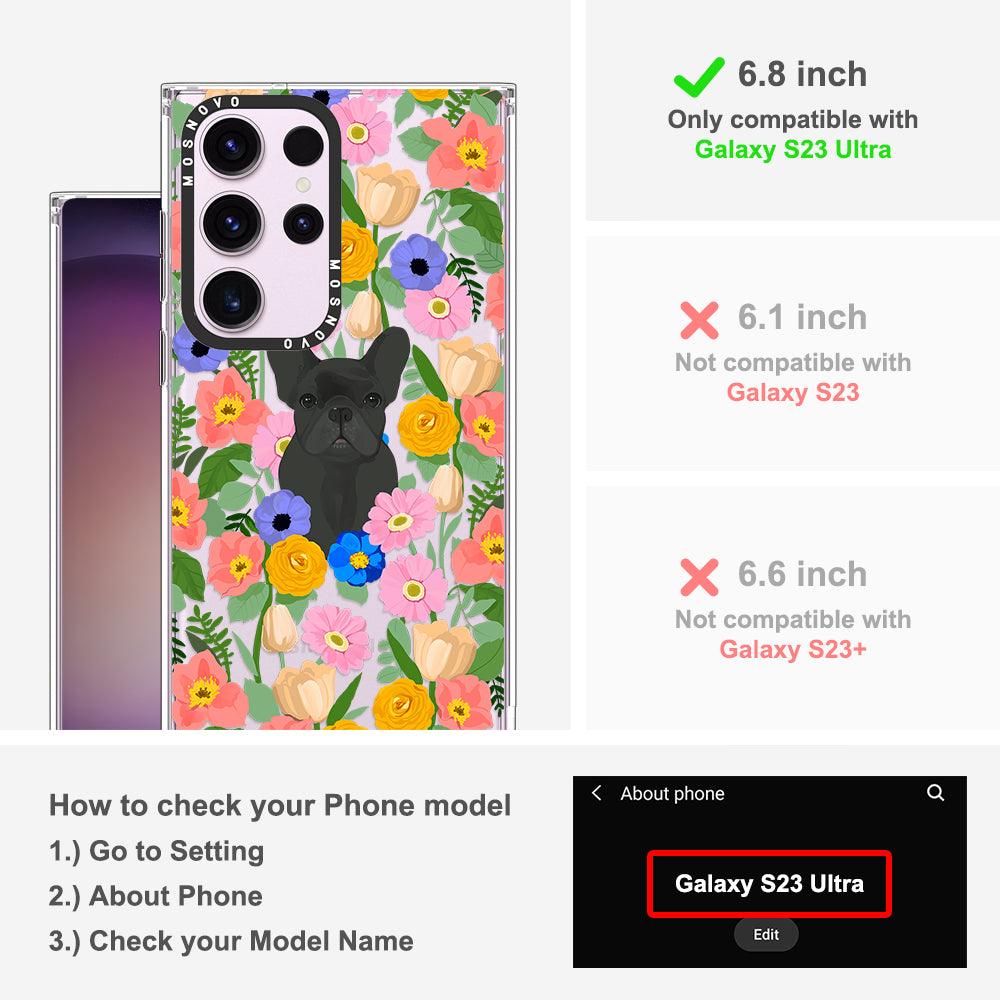The image size is (1000, 1000).
Task: Click the top-left camera lens
Action: pos(231,146)
